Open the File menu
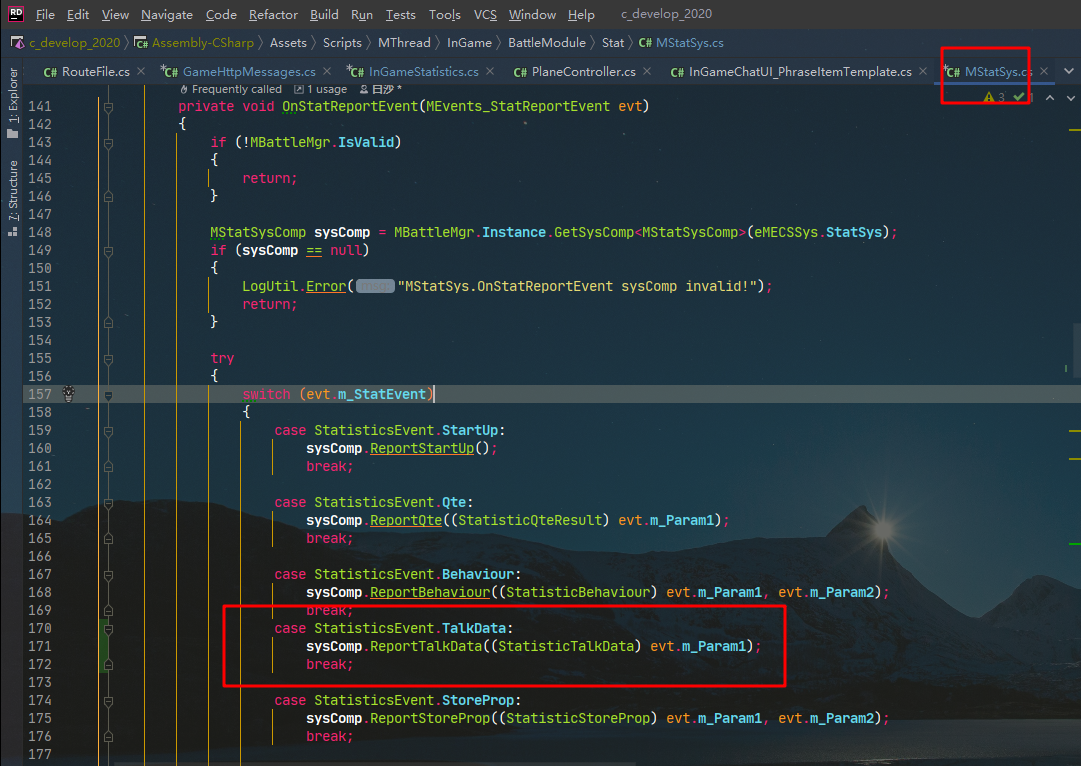This screenshot has height=766, width=1081. 45,14
